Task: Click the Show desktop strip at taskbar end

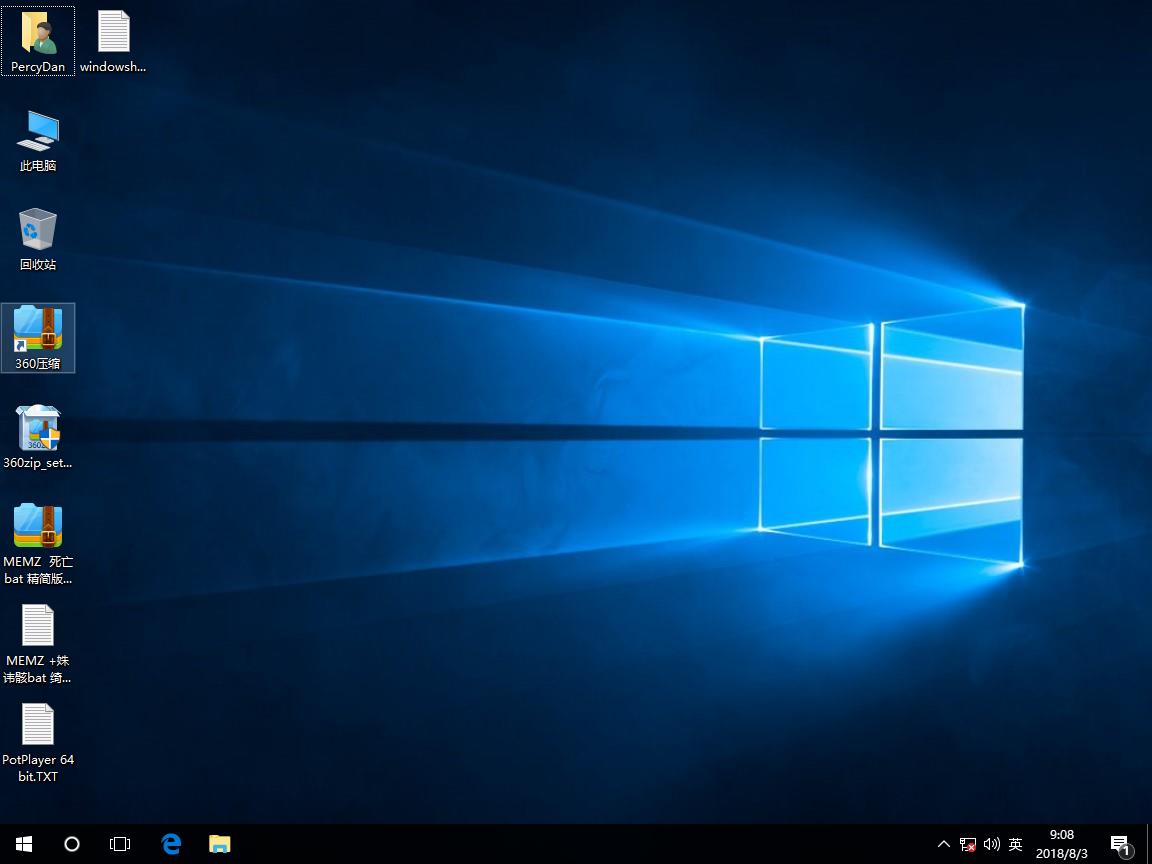Action: [x=1148, y=844]
